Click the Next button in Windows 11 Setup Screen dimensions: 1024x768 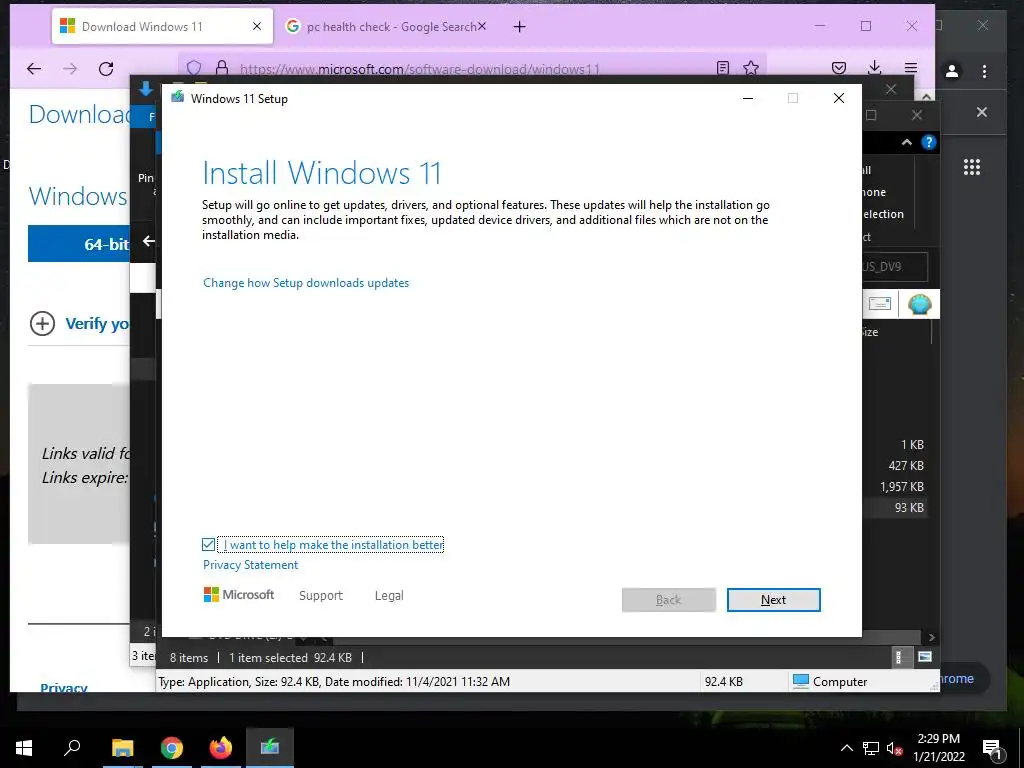click(773, 600)
